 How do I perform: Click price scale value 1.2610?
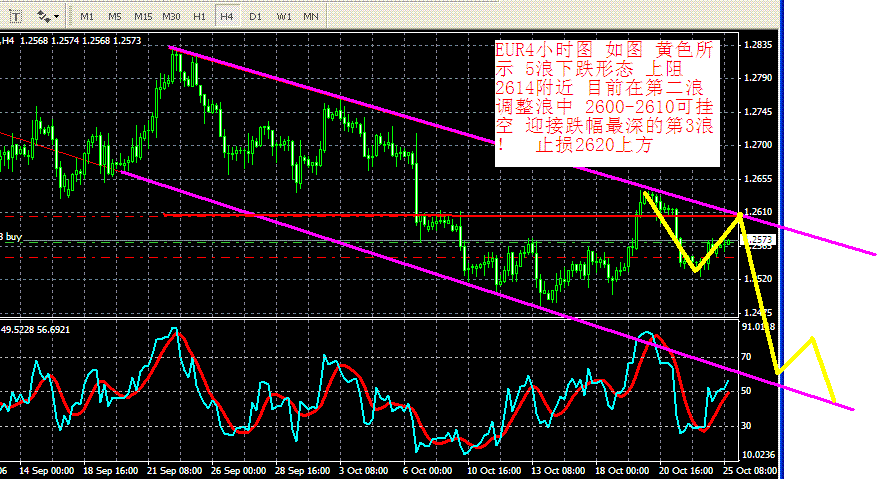[758, 211]
